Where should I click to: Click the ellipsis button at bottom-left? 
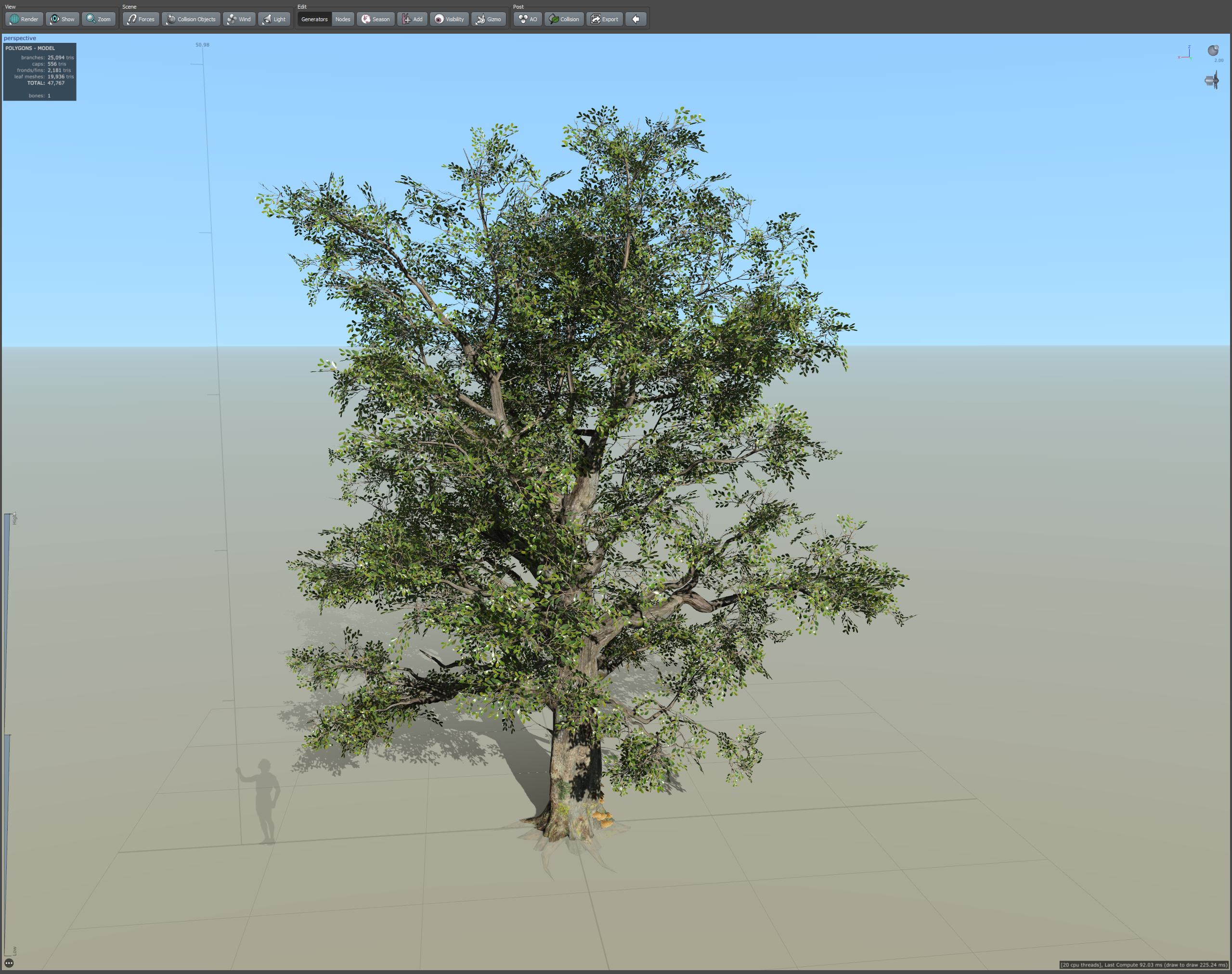(9, 963)
